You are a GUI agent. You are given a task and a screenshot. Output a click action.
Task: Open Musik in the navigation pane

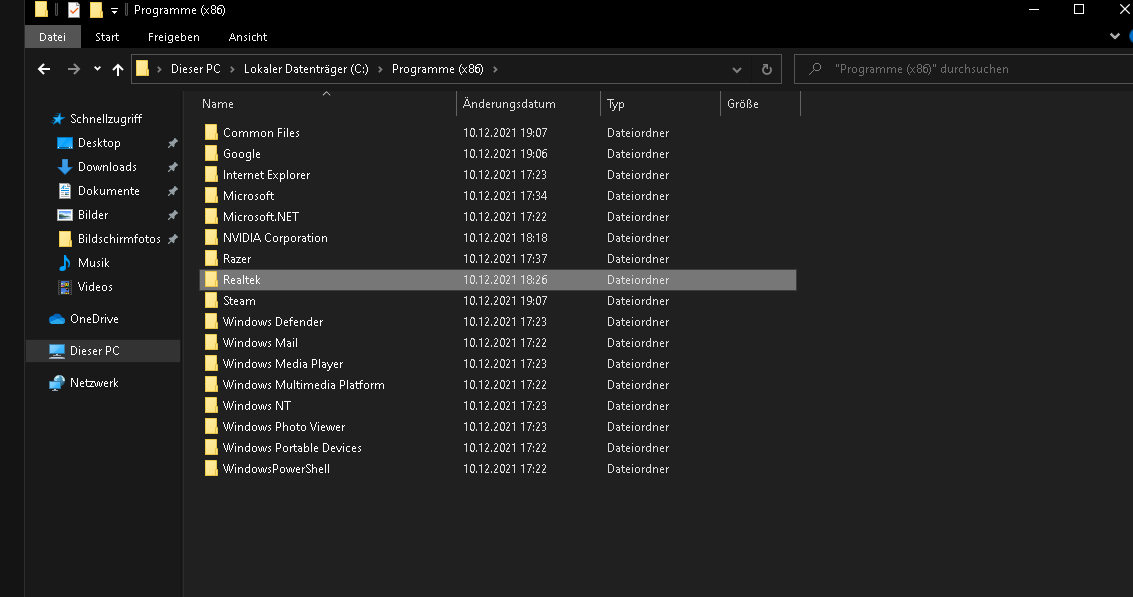click(93, 263)
